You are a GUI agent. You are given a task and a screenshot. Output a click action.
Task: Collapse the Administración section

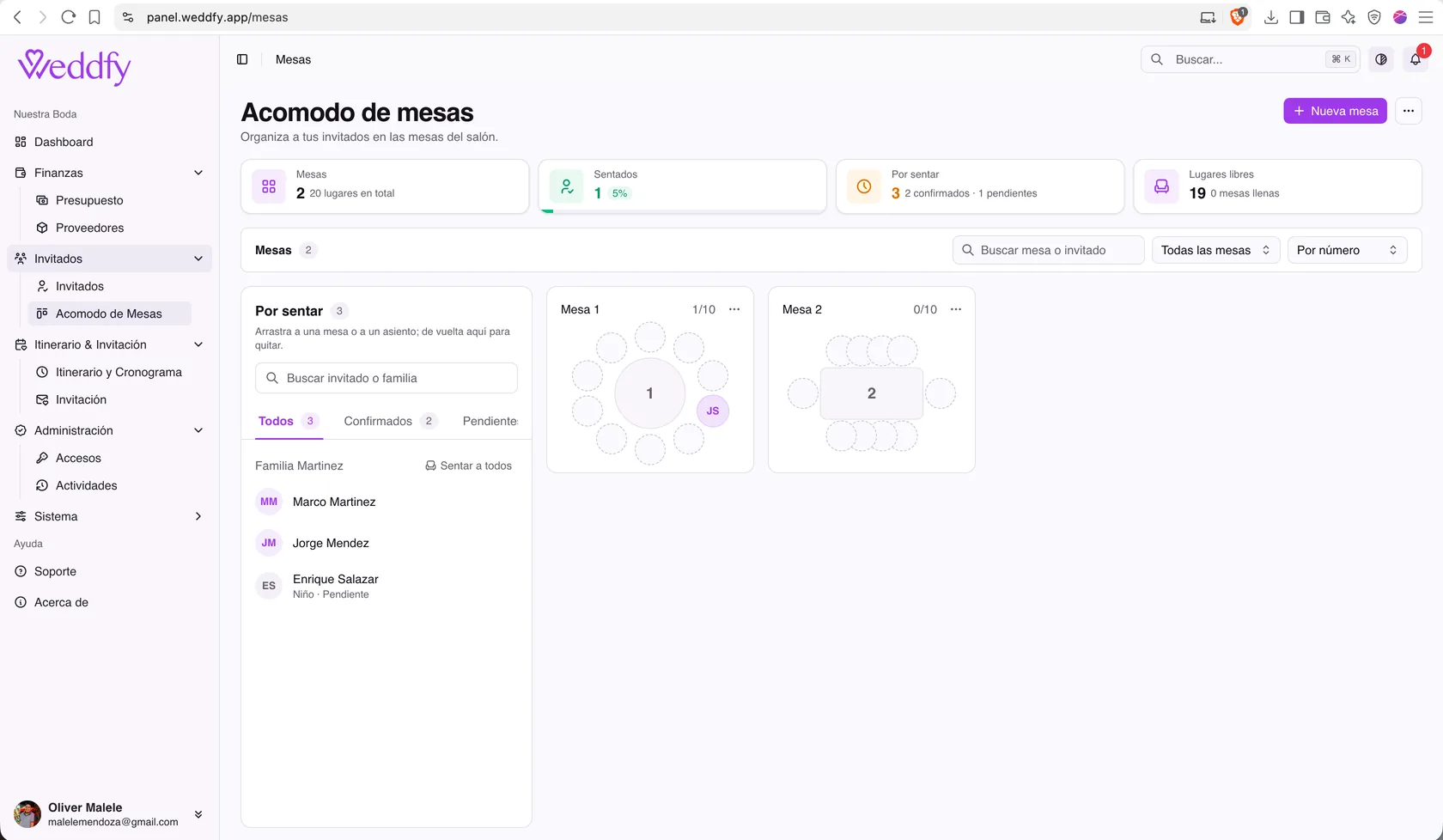click(198, 430)
